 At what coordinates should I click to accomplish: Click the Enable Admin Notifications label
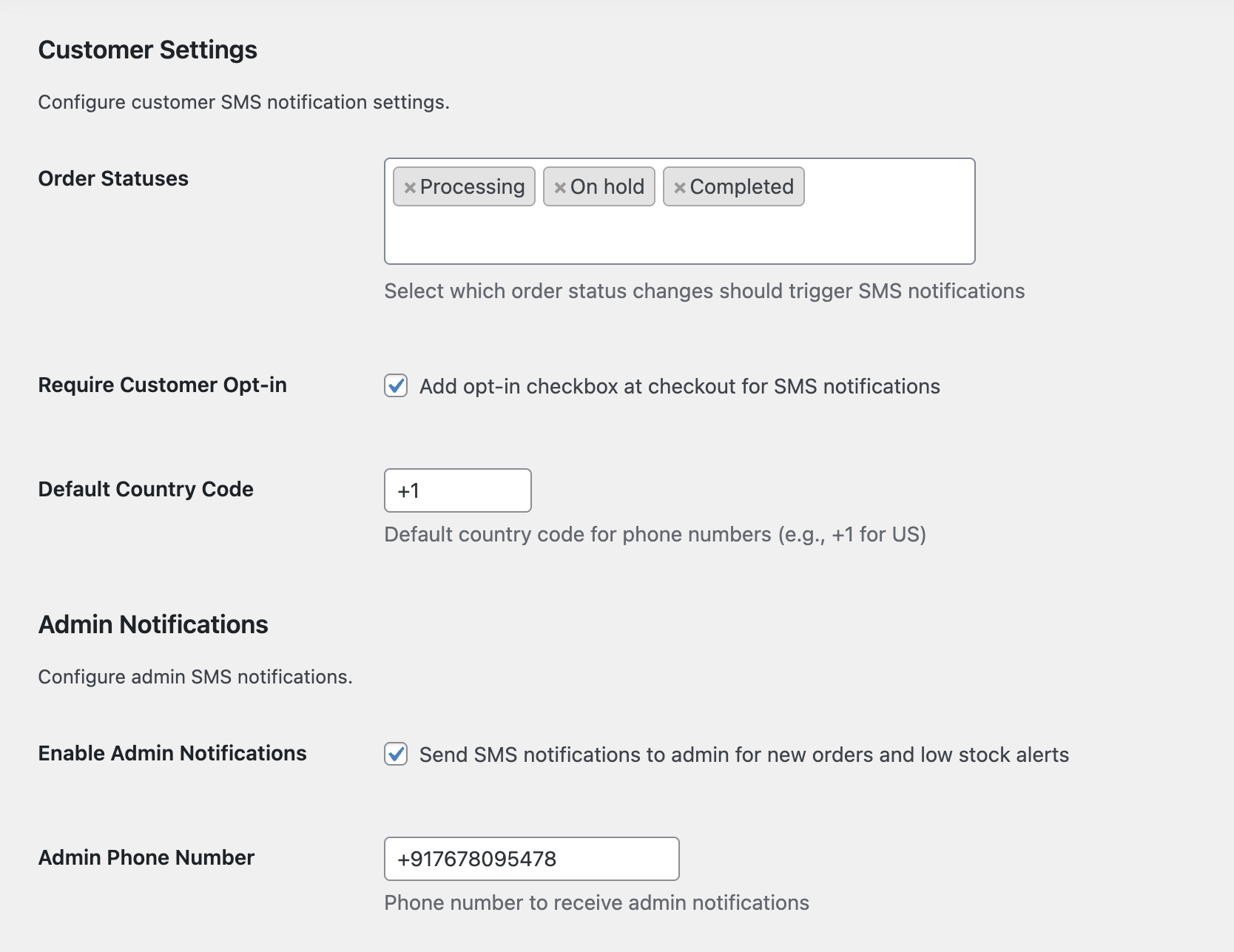(172, 754)
